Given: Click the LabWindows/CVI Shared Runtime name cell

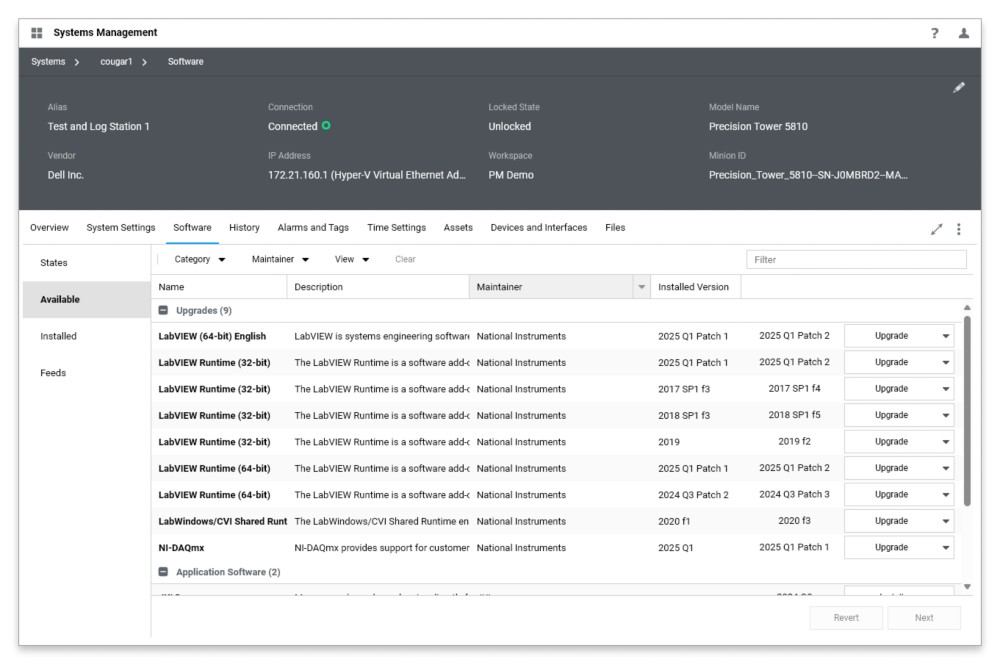Looking at the screenshot, I should pyautogui.click(x=223, y=522).
